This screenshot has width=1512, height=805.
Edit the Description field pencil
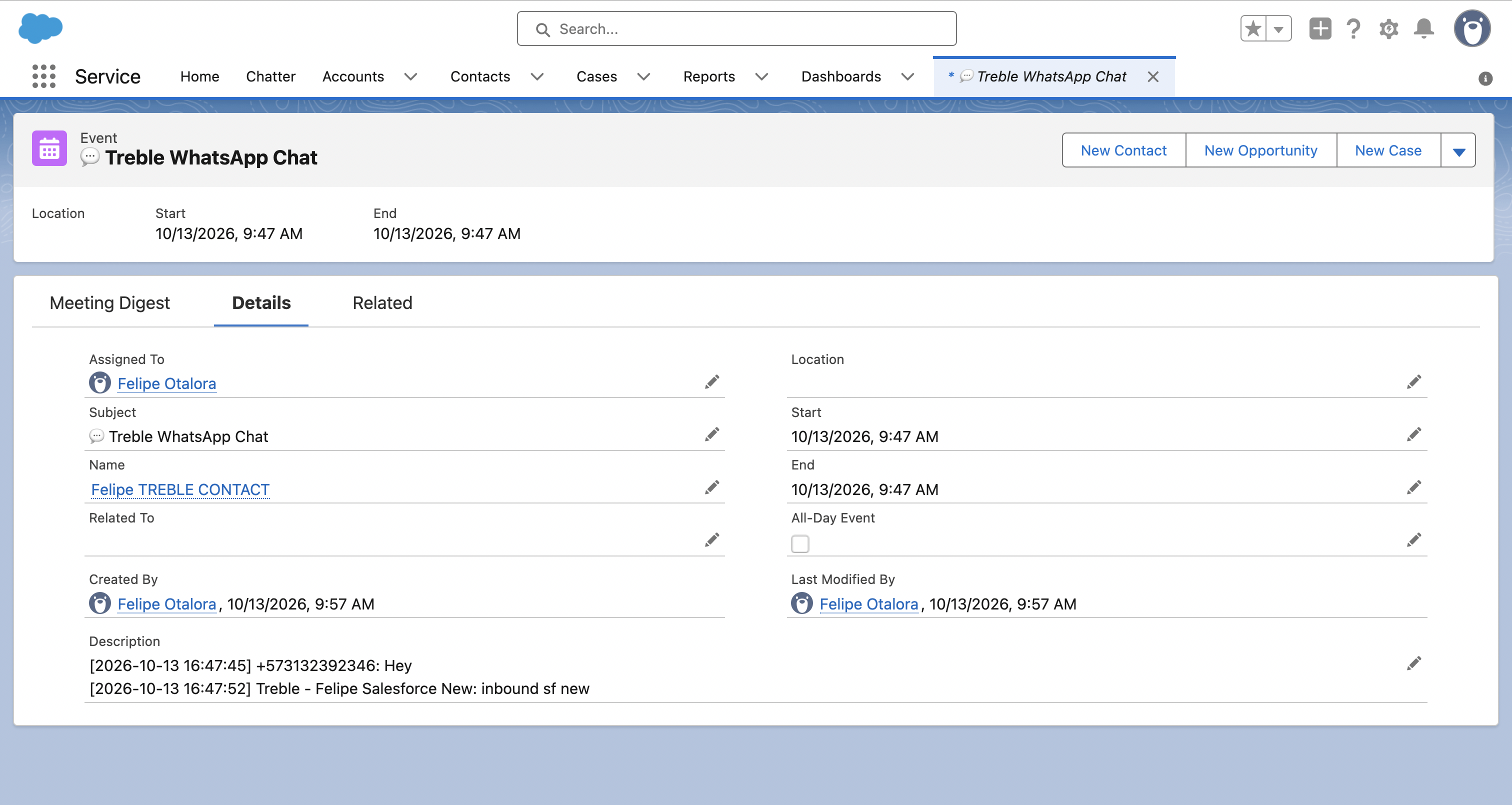[x=1414, y=663]
